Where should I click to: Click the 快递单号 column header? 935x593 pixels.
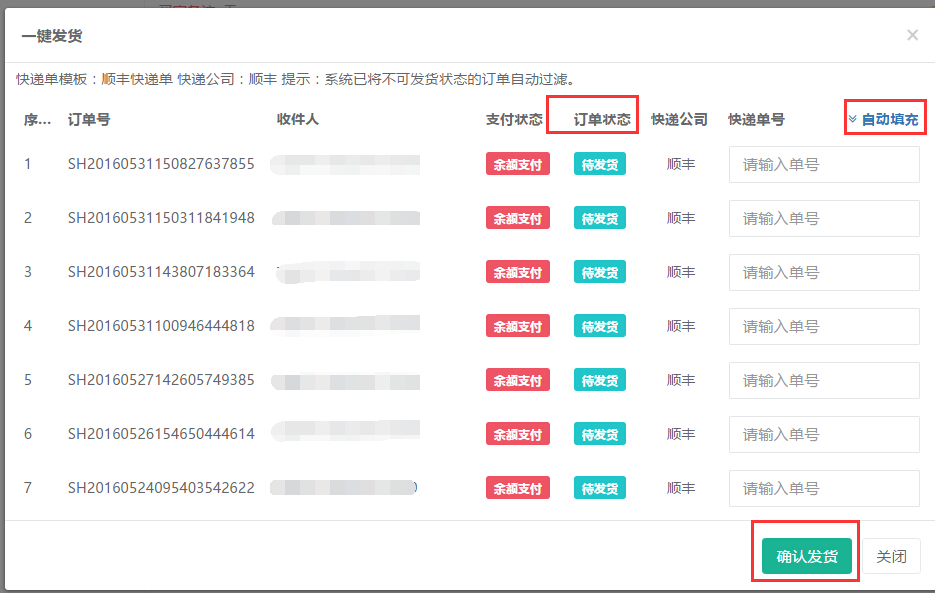click(756, 120)
